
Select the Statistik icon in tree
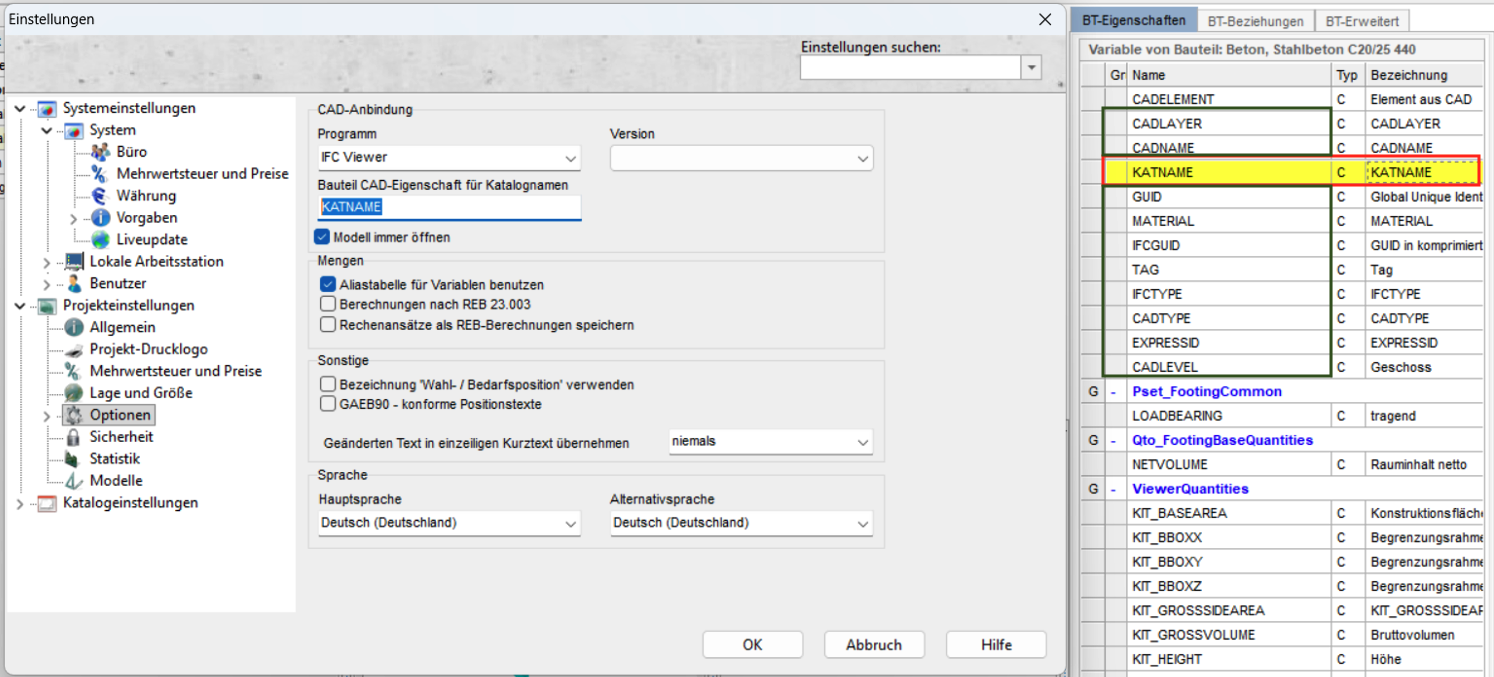[74, 459]
